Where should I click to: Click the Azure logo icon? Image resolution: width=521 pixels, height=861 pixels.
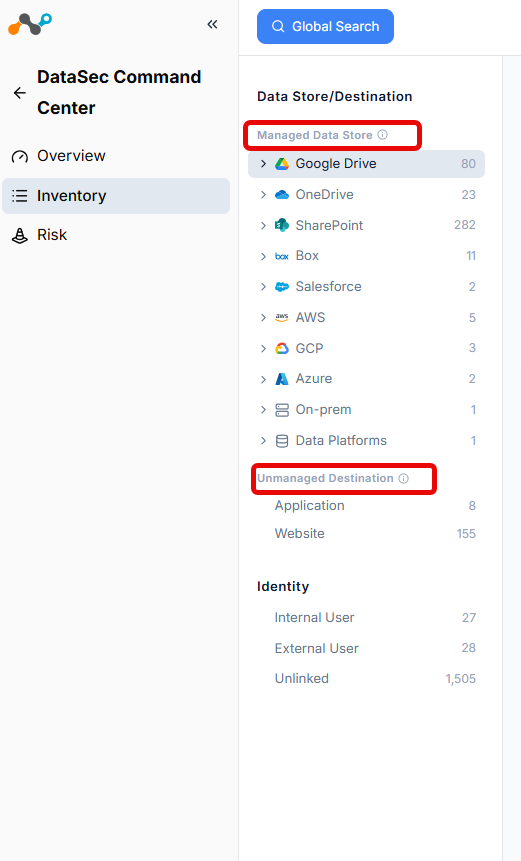pyautogui.click(x=282, y=379)
